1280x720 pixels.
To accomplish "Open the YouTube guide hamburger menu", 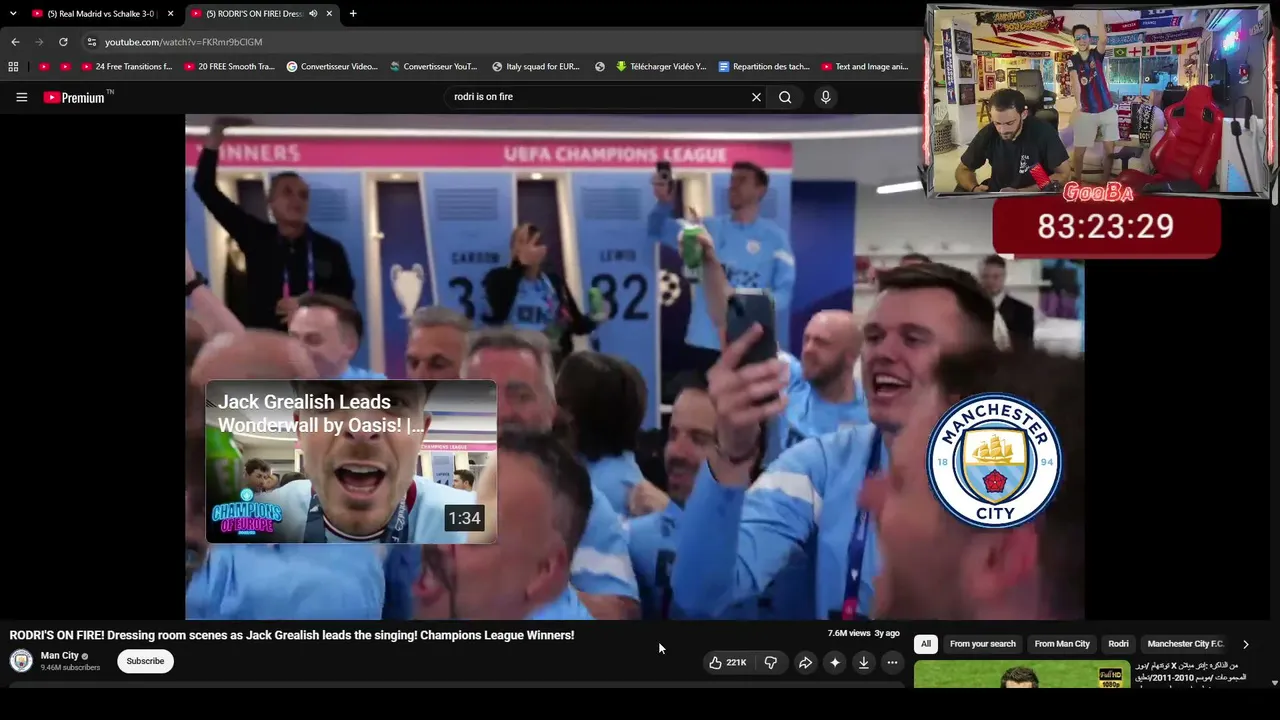I will pyautogui.click(x=21, y=97).
